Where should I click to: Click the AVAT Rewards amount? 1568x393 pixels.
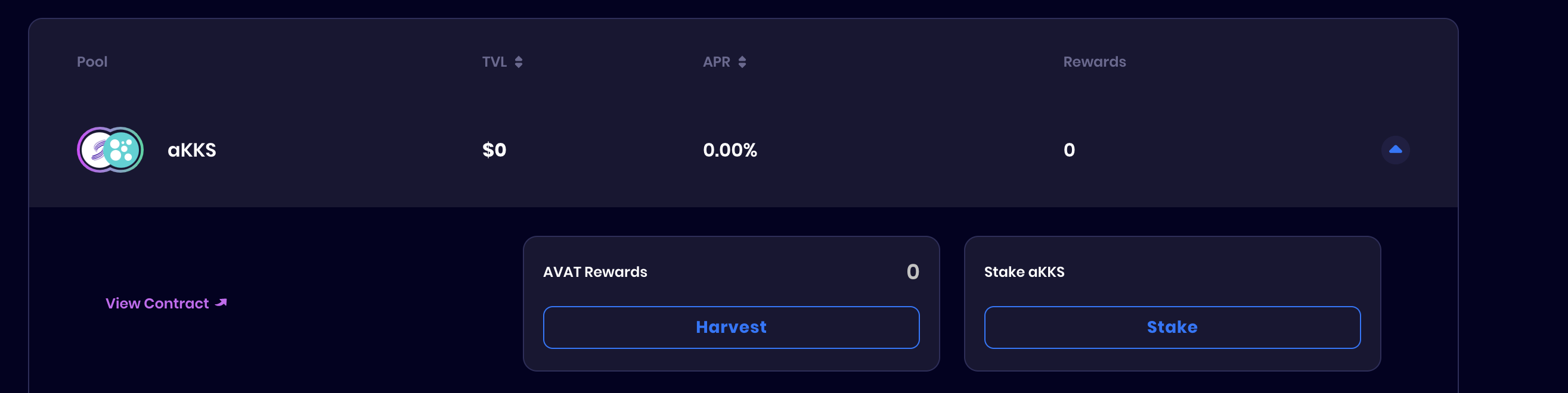912,272
